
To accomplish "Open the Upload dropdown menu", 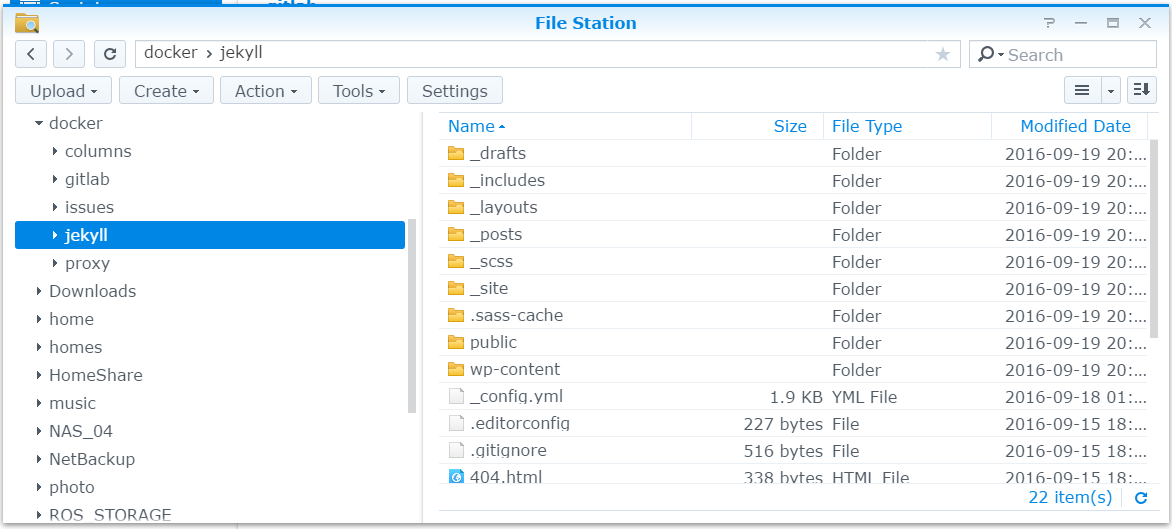I will [64, 90].
